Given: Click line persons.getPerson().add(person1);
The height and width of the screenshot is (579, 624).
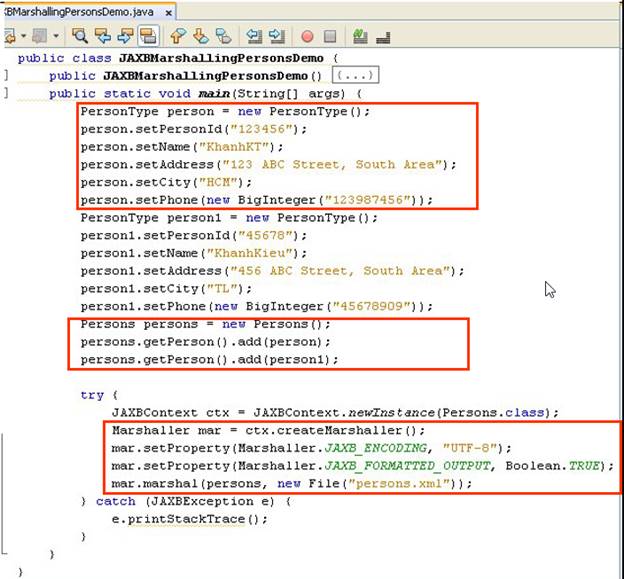Looking at the screenshot, I should point(209,360).
